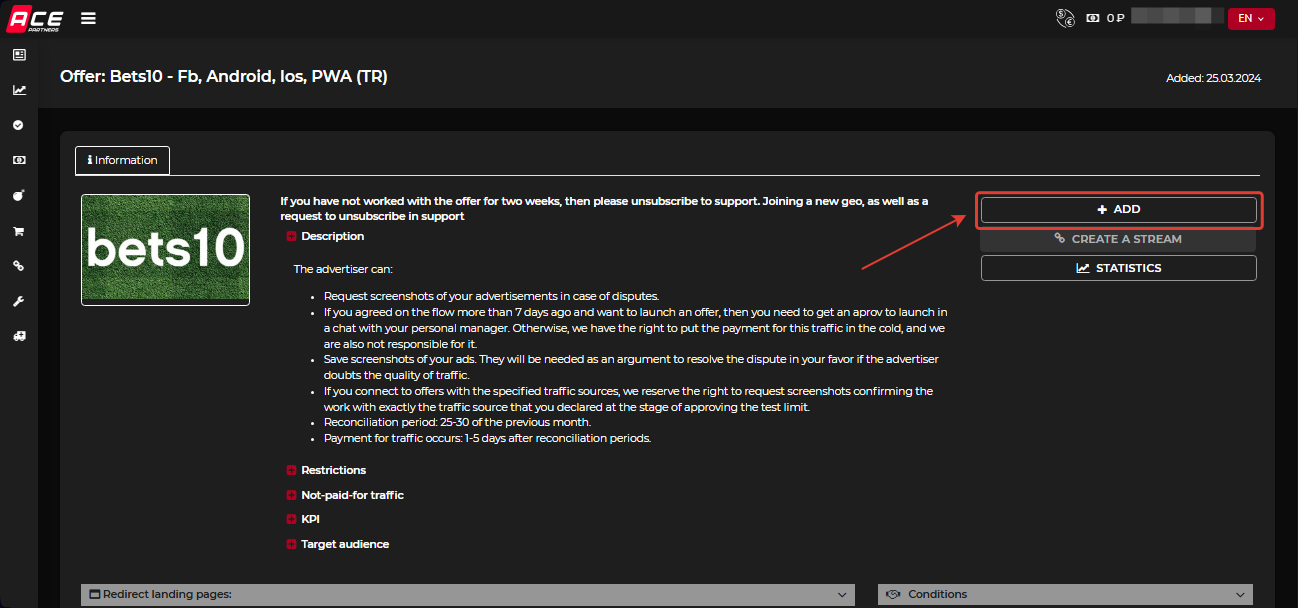Click the text "The advertiser can:"
This screenshot has width=1298, height=608.
pyautogui.click(x=343, y=269)
